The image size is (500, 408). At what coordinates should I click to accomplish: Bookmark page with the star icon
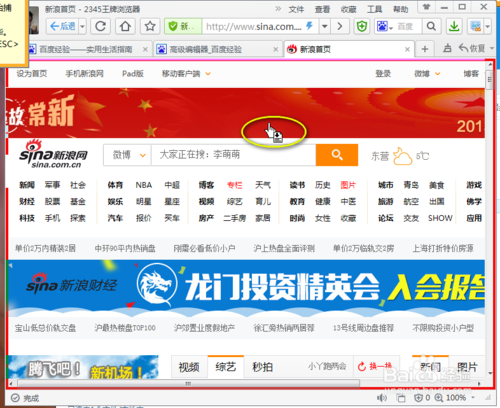pos(150,26)
